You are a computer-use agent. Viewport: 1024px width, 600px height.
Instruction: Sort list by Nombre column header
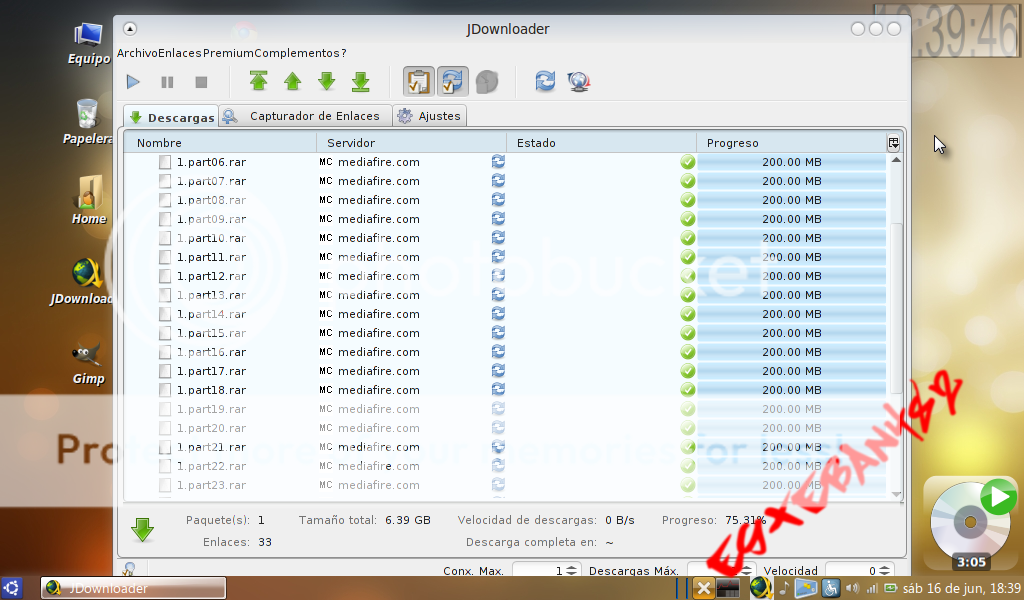point(221,143)
